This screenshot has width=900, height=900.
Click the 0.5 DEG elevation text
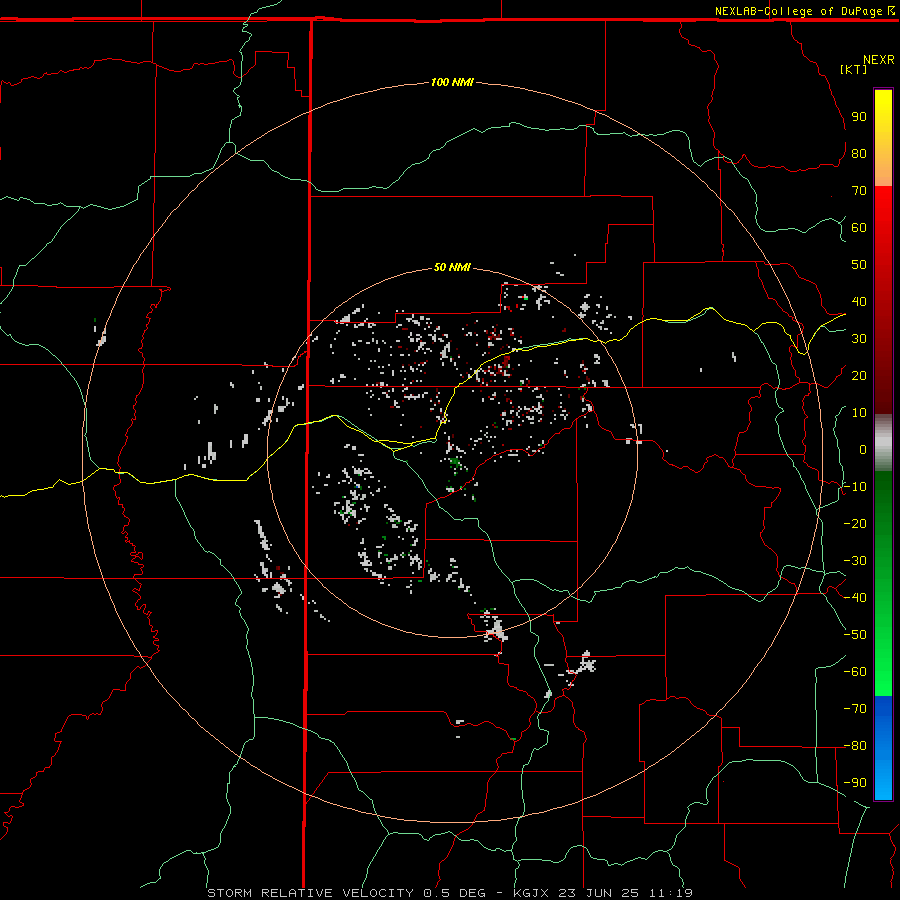tap(454, 893)
